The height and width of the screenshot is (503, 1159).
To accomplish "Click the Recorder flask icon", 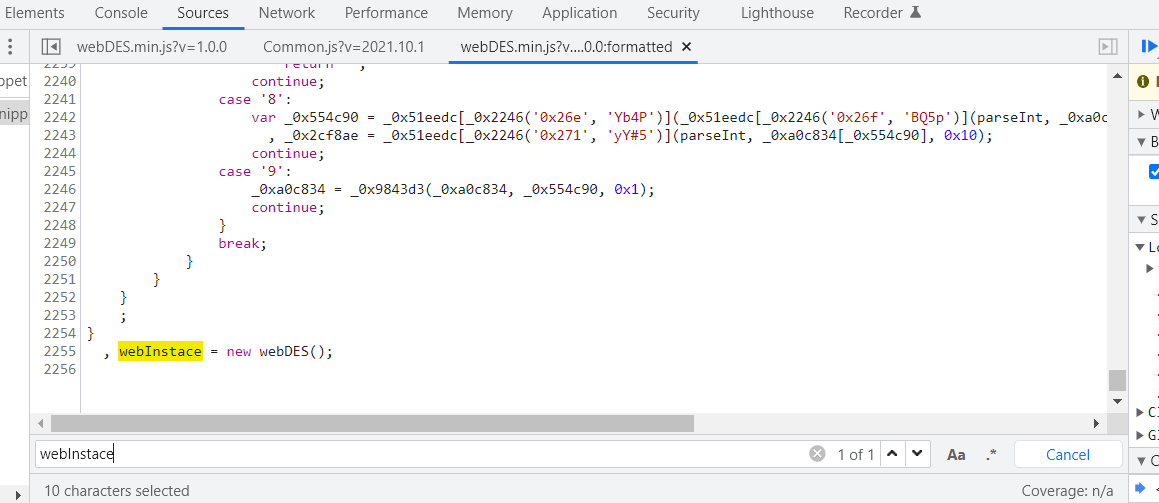I will (915, 13).
